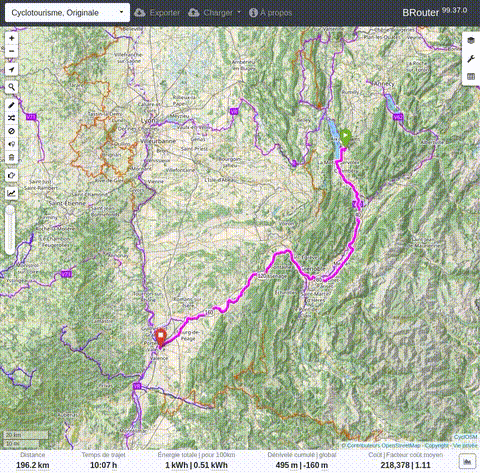Expand the Cyclotourisme, Originale profile dropdown

pyautogui.click(x=67, y=13)
